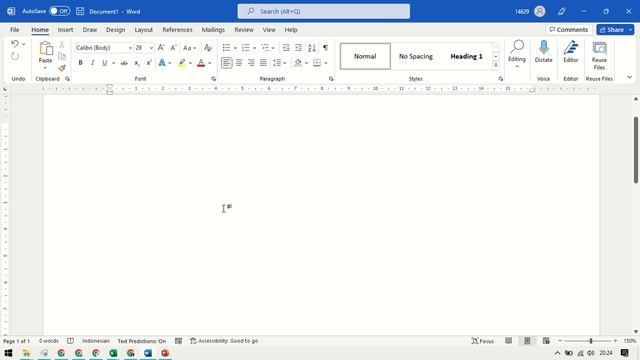Screen dimensions: 640x360
Task: Expand the font color dropdown arrow
Action: pos(210,63)
